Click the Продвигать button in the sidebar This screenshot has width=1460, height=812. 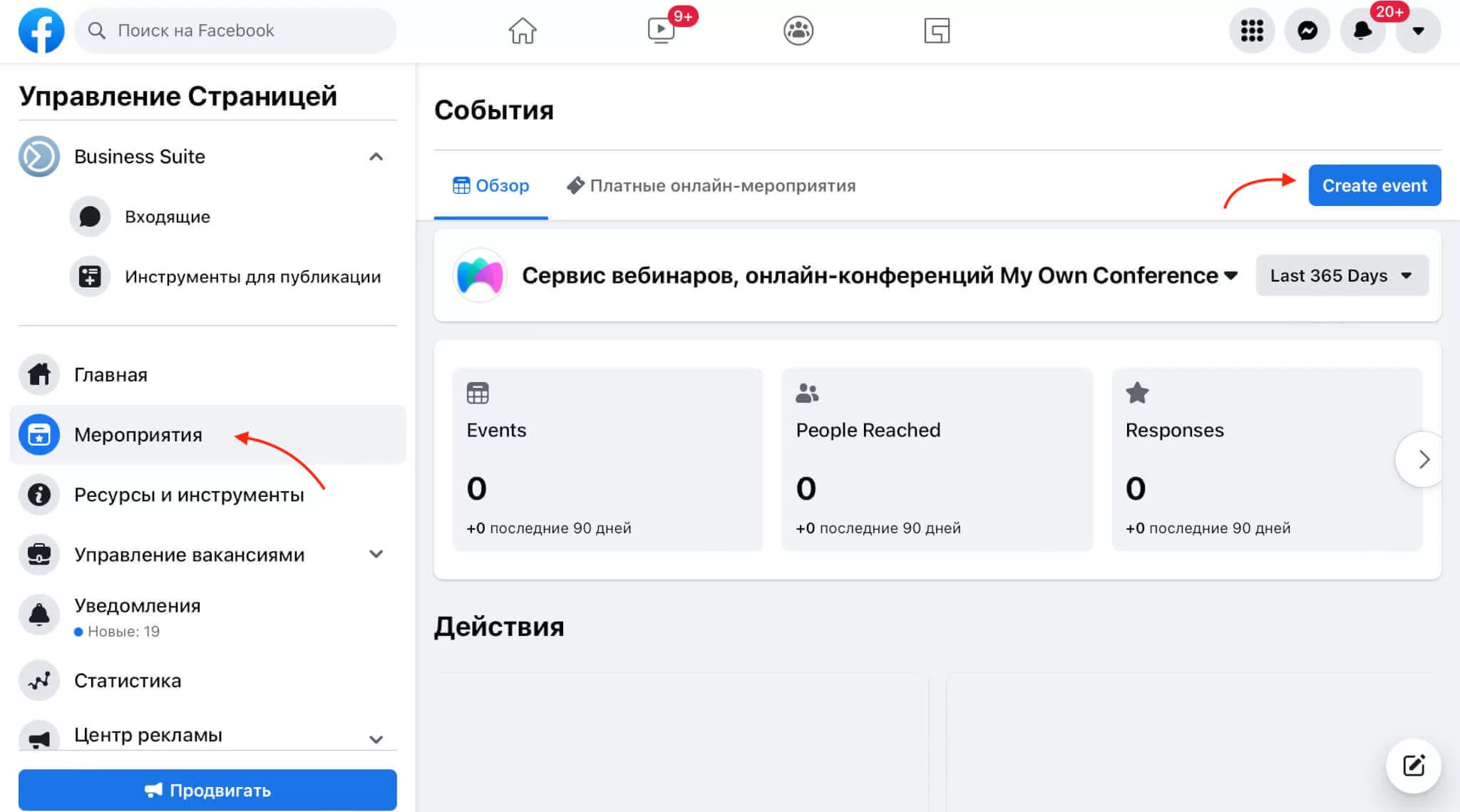tap(207, 790)
